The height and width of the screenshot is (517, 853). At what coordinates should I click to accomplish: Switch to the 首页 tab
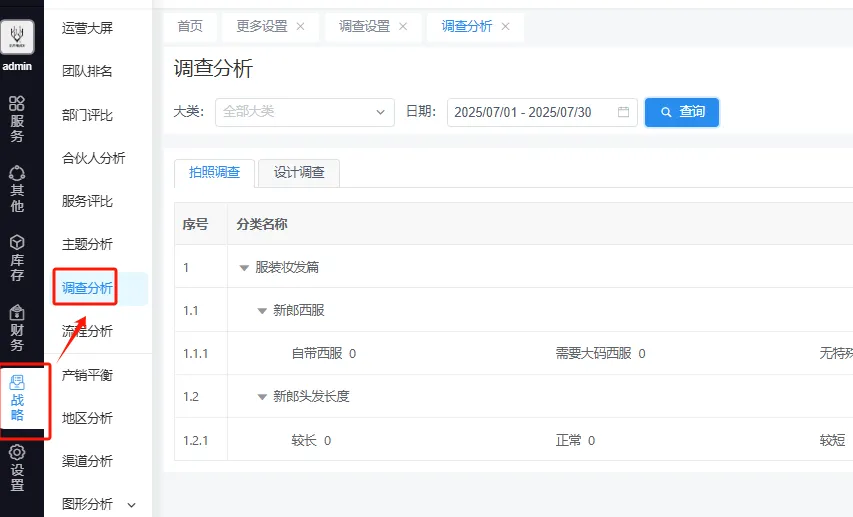click(190, 27)
